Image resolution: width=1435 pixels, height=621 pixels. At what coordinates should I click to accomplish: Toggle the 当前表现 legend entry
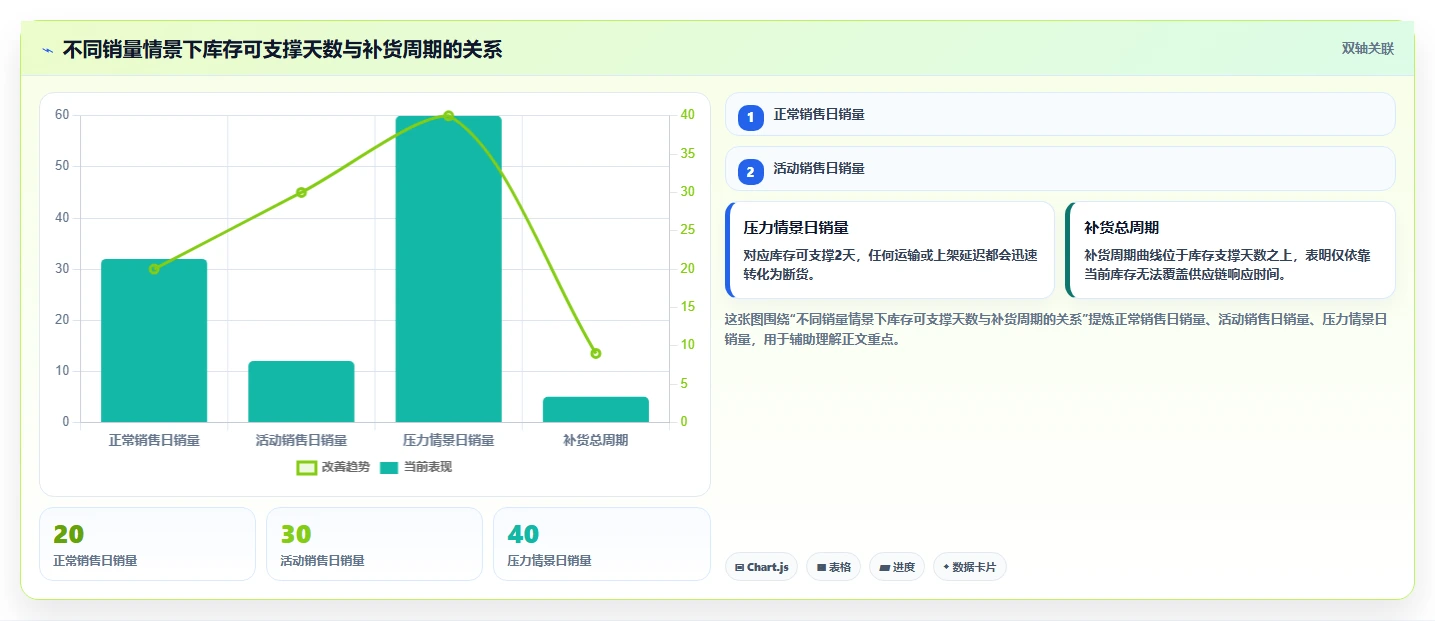click(x=416, y=467)
